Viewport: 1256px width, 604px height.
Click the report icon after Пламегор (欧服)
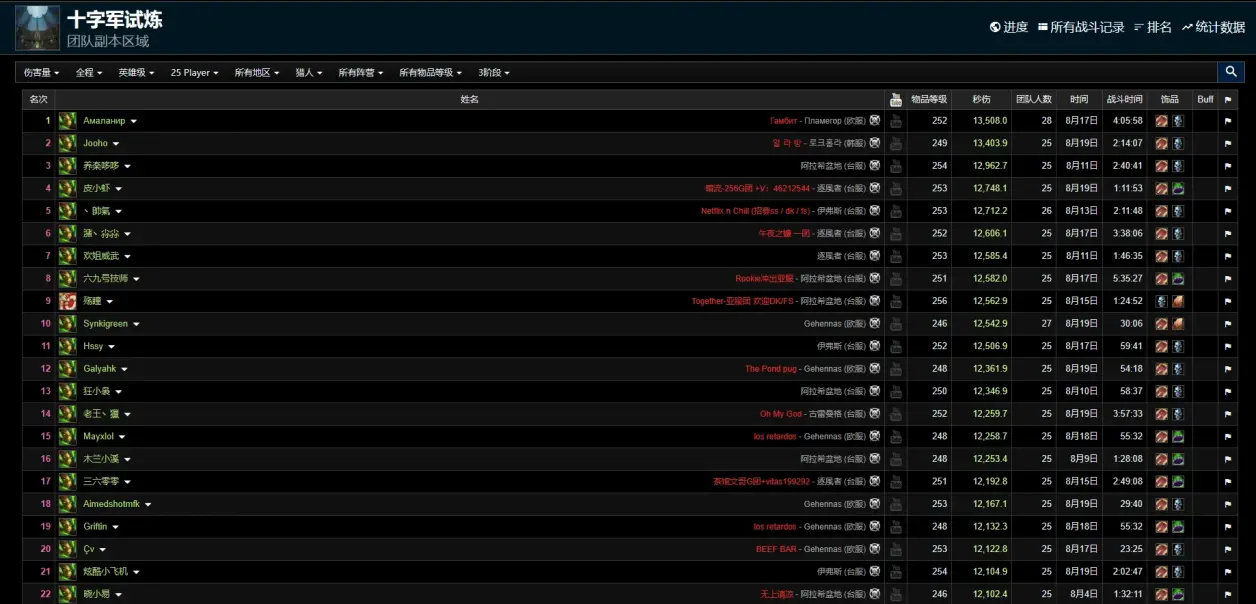(875, 121)
